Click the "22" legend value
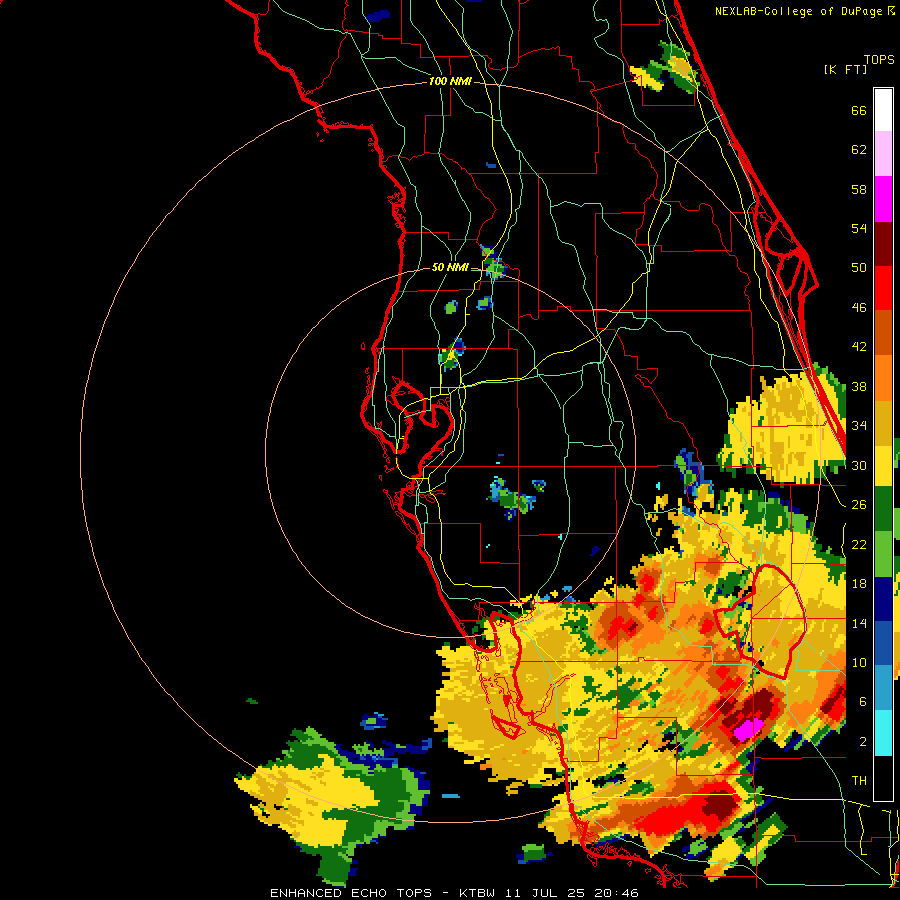The image size is (900, 900). point(859,544)
